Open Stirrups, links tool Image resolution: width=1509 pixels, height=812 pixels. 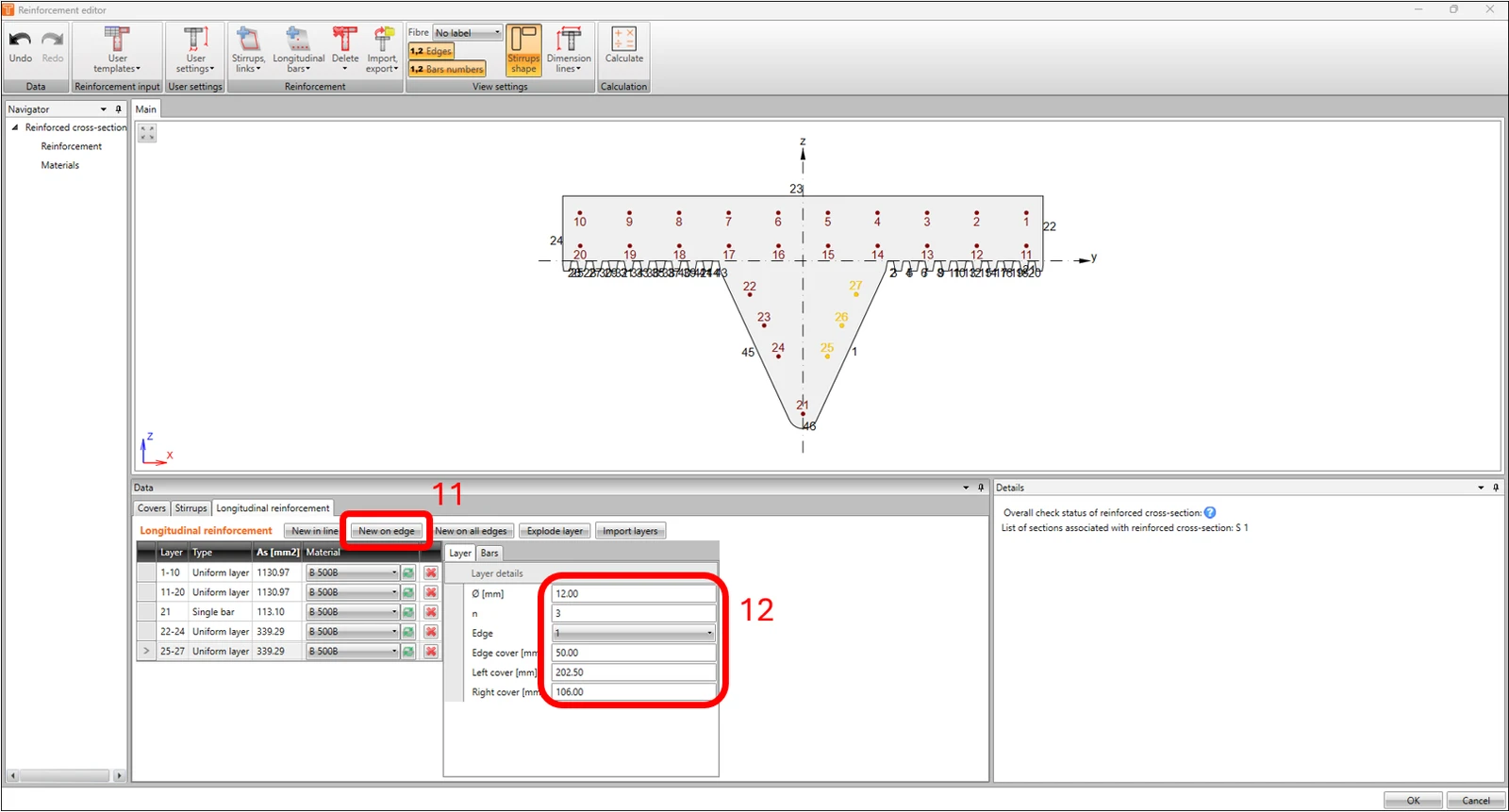pyautogui.click(x=248, y=50)
